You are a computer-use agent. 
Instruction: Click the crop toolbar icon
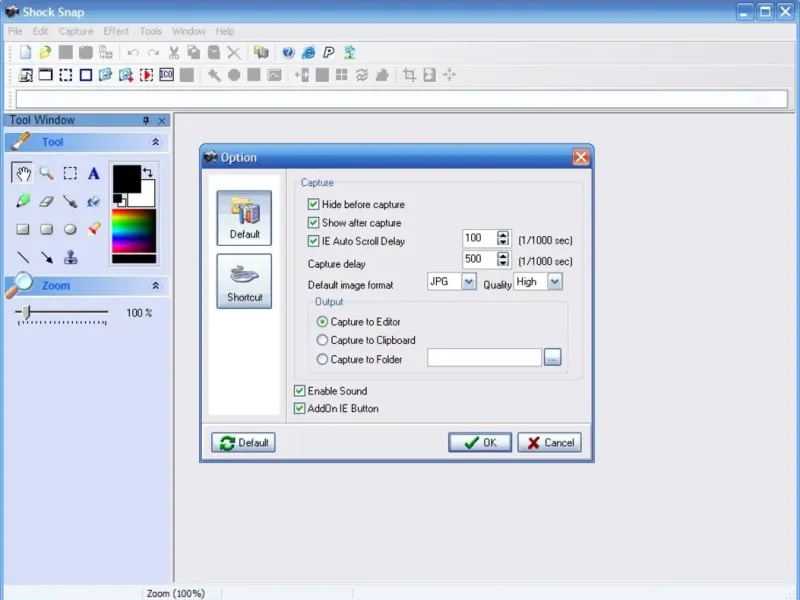tap(409, 75)
